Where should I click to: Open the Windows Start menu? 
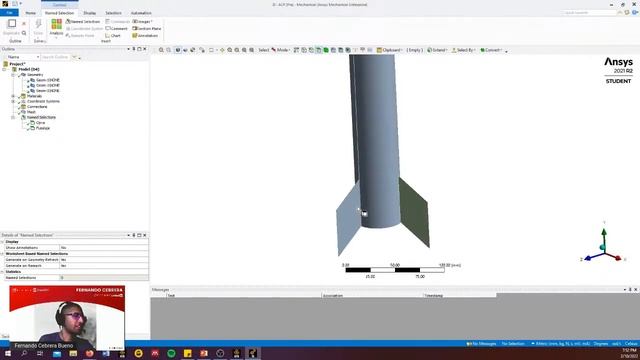pyautogui.click(x=8, y=353)
